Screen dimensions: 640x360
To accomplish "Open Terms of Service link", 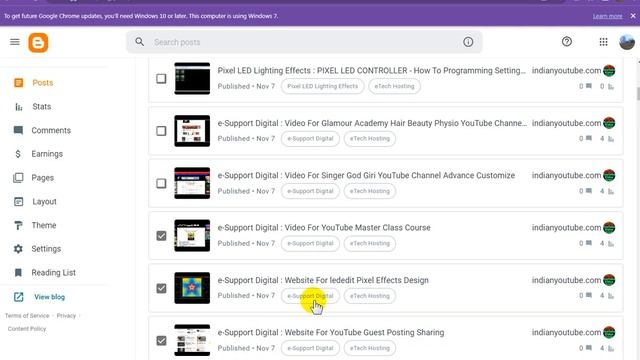I will point(27,316).
